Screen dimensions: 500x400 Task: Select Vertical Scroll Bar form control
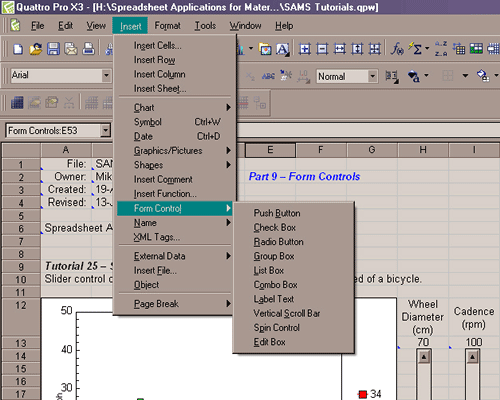(x=293, y=313)
